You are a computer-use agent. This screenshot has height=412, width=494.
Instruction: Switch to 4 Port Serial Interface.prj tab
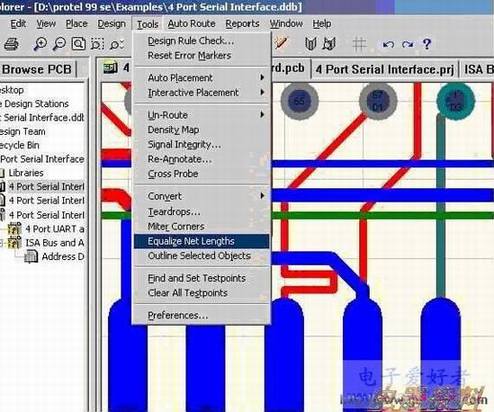[385, 69]
